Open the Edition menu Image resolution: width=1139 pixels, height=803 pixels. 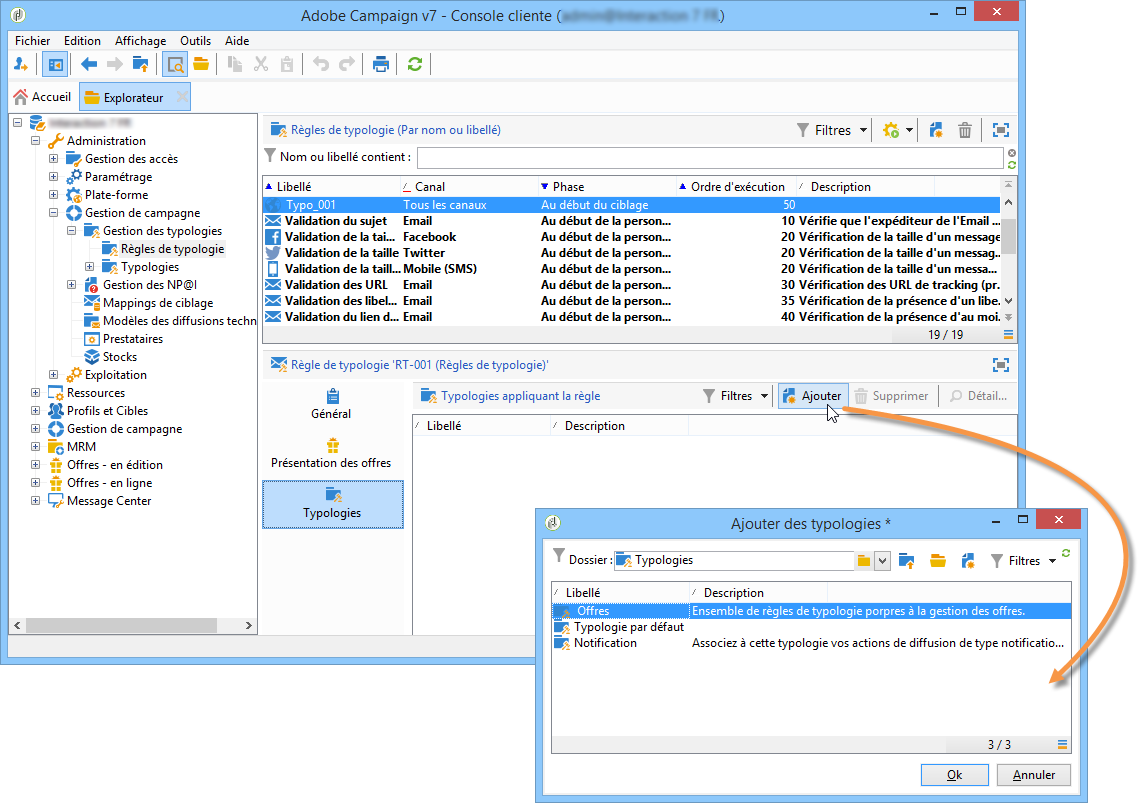coord(82,41)
